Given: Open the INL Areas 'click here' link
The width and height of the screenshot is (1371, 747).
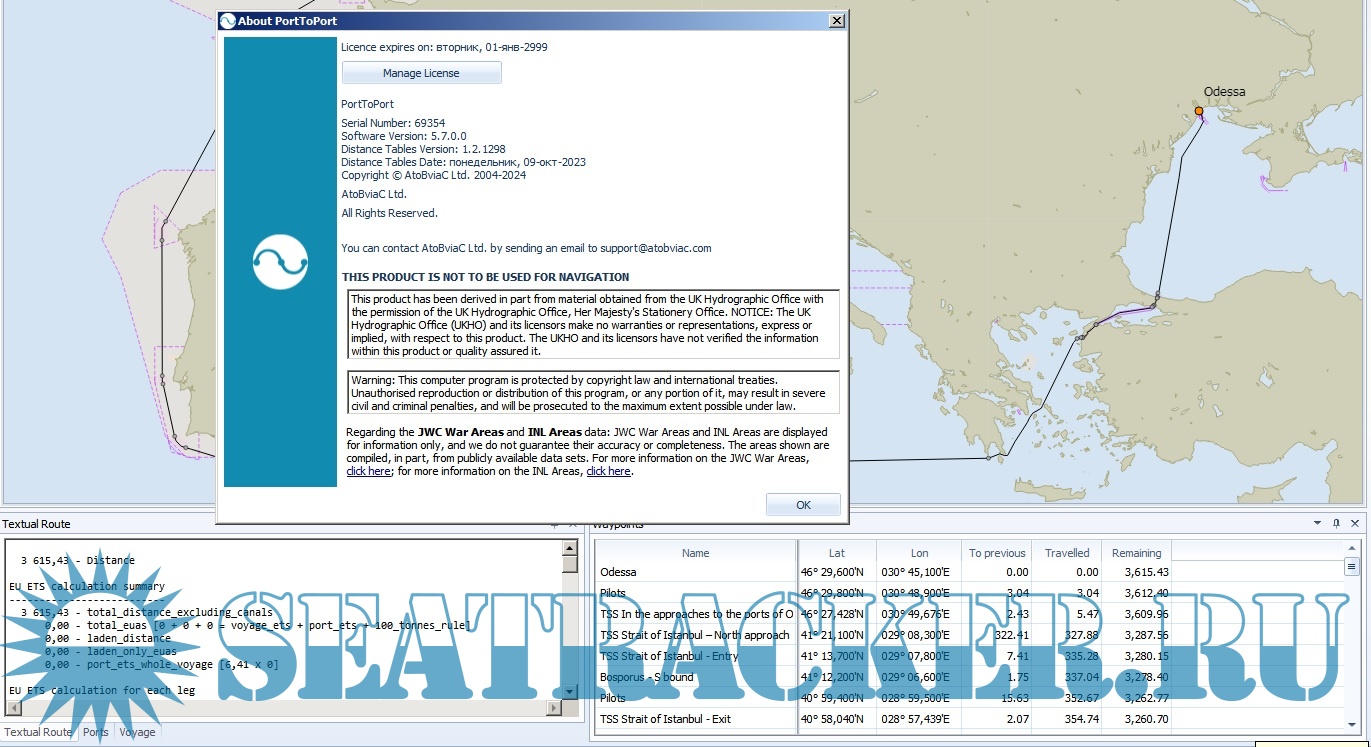Looking at the screenshot, I should (608, 470).
